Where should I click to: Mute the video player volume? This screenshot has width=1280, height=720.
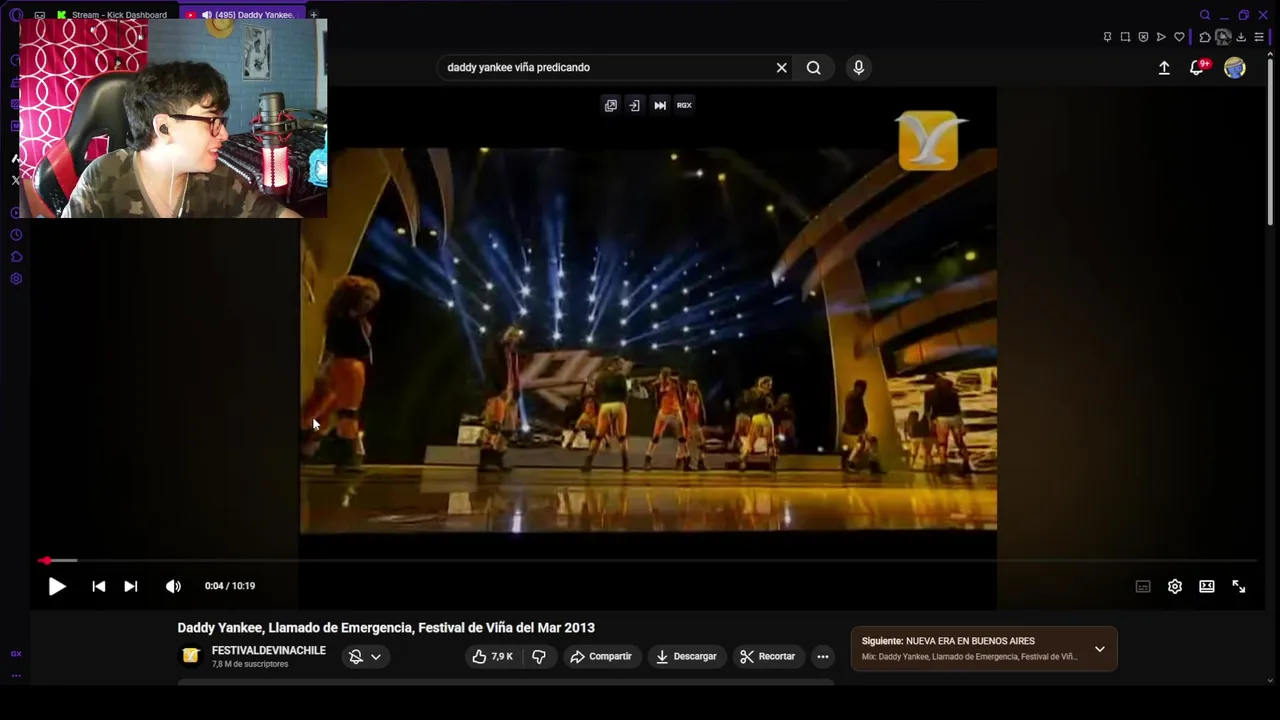[173, 586]
